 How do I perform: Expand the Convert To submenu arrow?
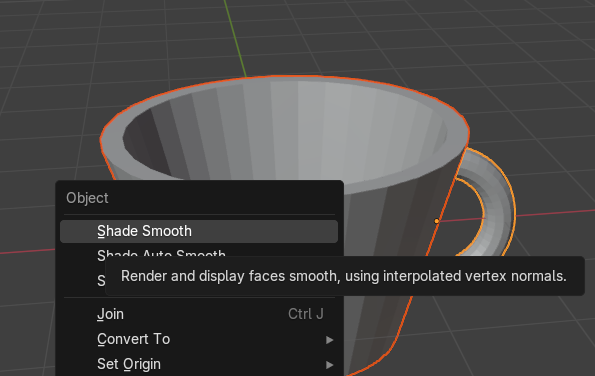pyautogui.click(x=329, y=340)
